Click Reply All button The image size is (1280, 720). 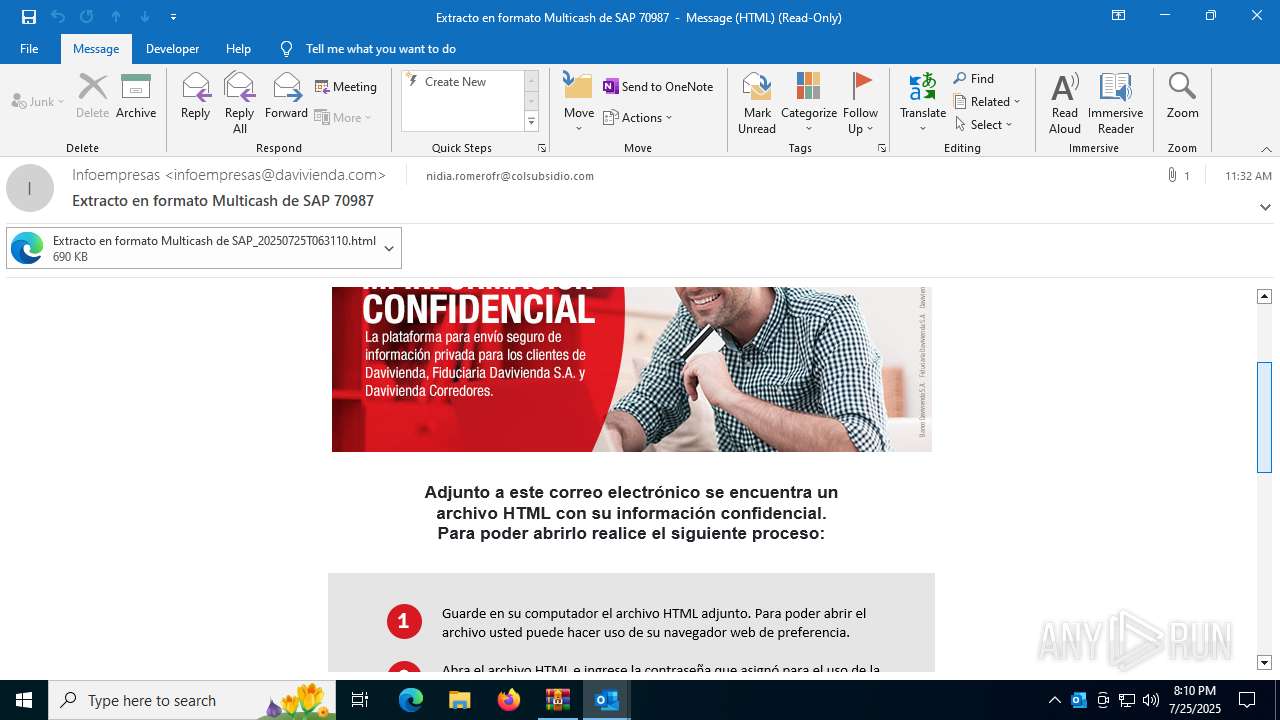[x=240, y=103]
